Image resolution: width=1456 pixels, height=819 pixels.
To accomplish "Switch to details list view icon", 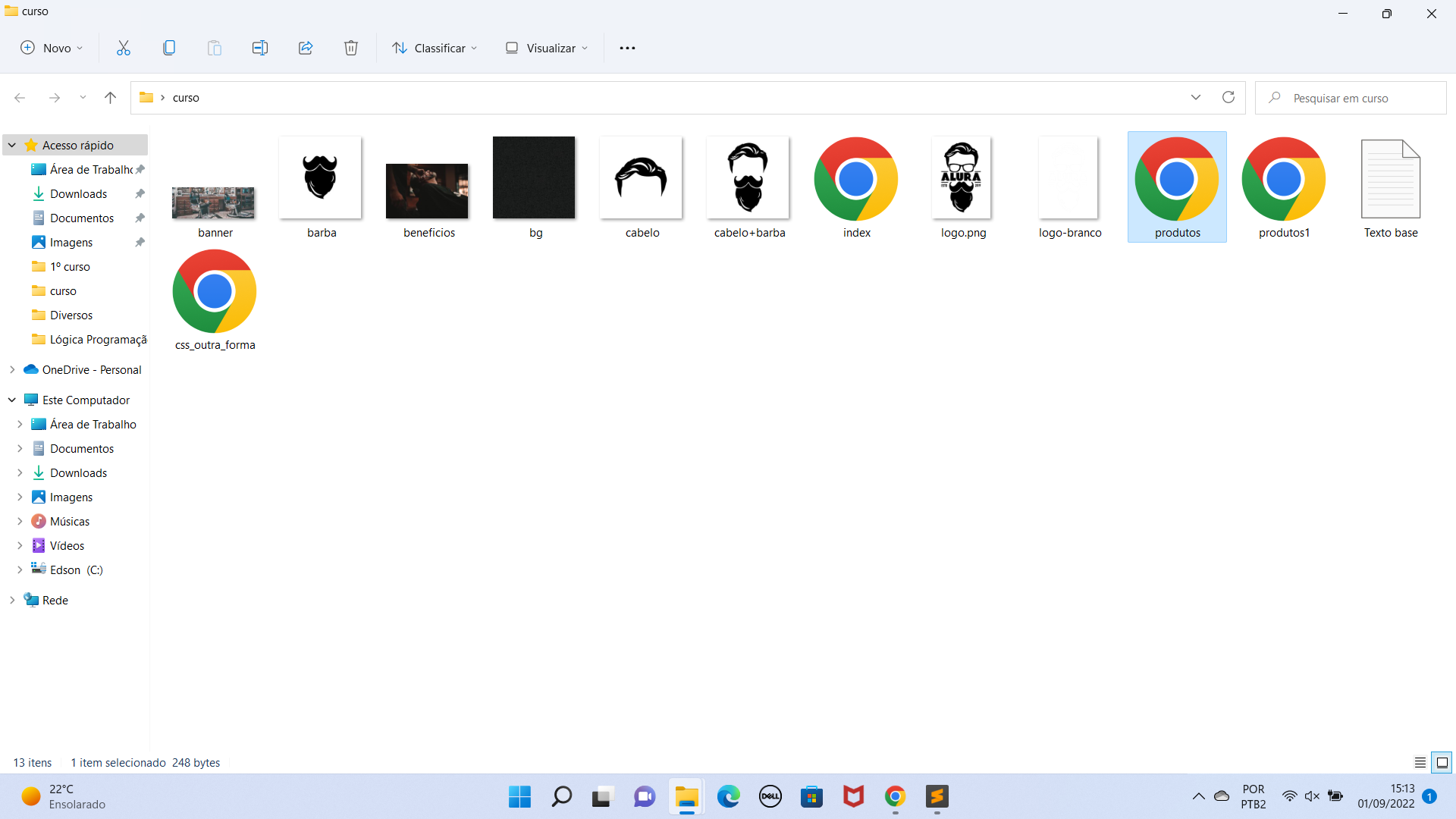I will click(1420, 762).
